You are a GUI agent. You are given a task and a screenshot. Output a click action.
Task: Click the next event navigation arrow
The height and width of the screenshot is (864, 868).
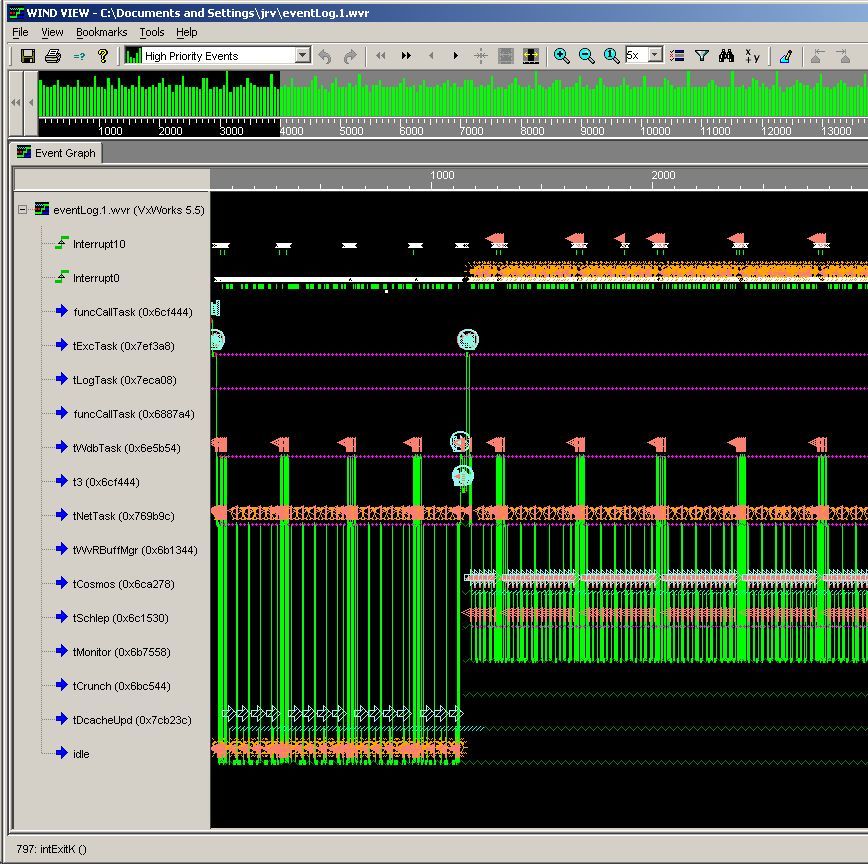tap(454, 56)
